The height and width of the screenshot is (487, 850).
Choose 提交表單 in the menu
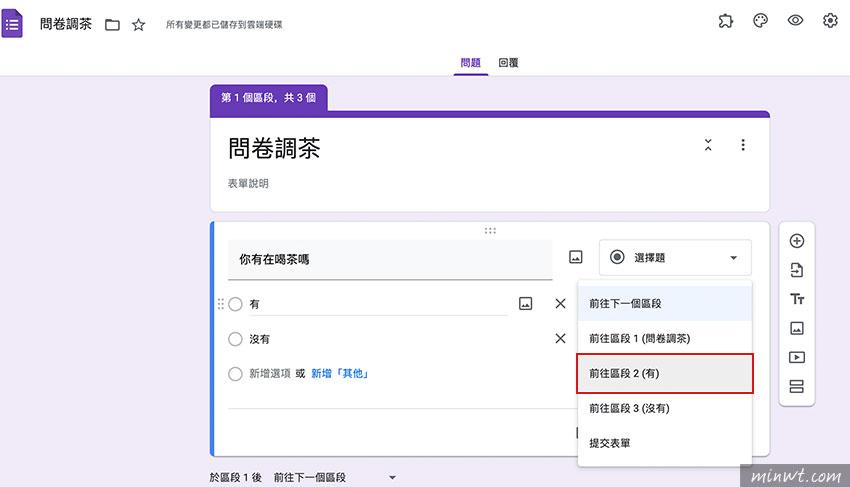point(665,443)
